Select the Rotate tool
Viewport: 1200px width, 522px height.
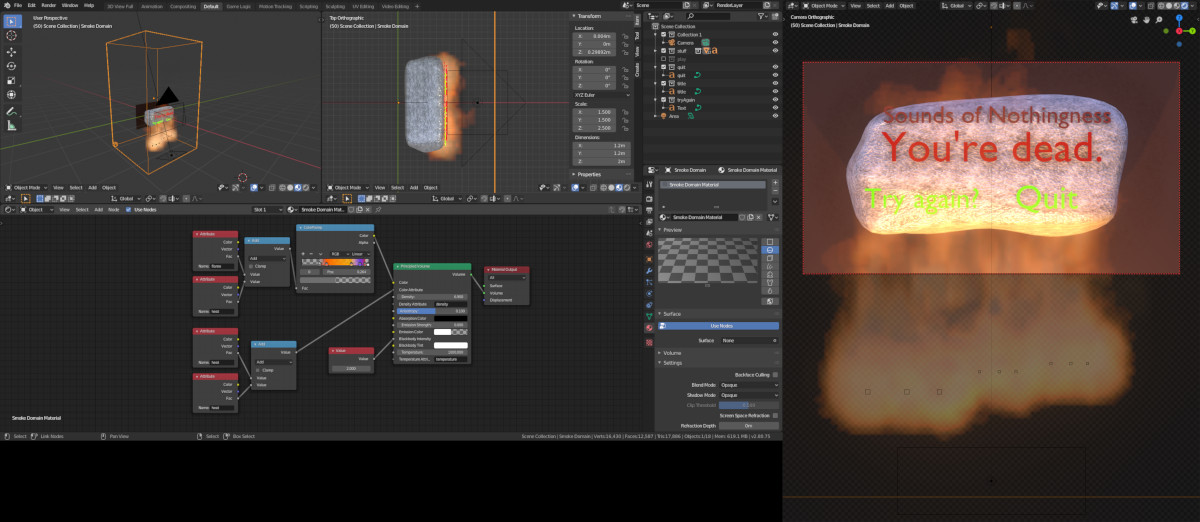click(12, 66)
